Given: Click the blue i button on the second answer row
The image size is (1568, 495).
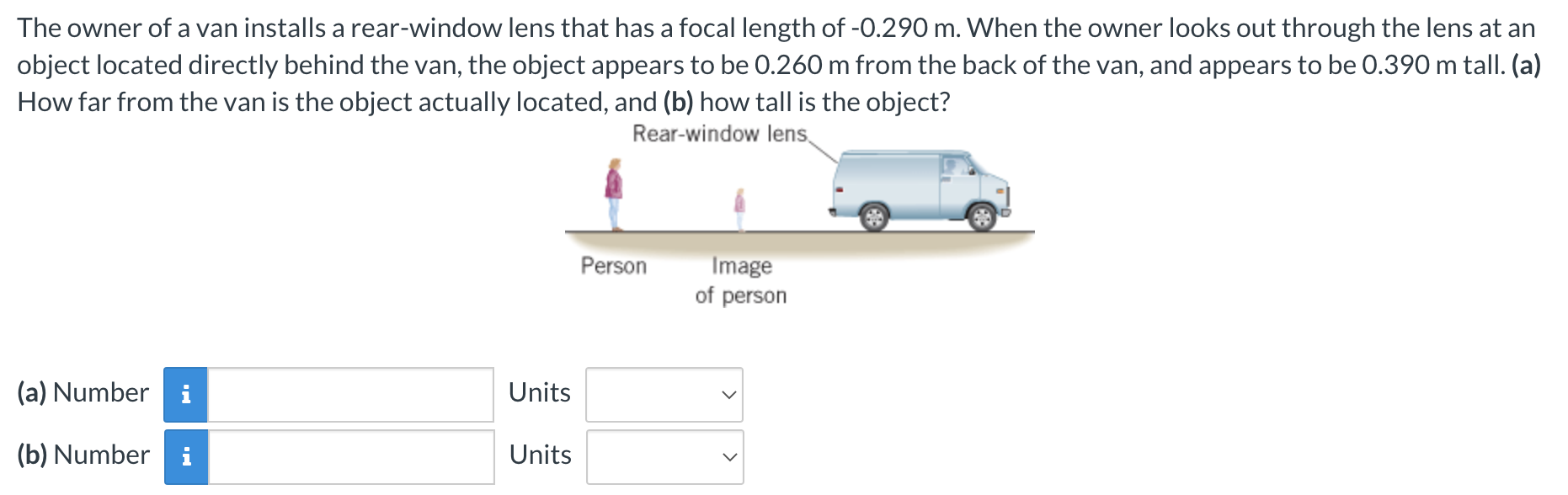Looking at the screenshot, I should [186, 455].
